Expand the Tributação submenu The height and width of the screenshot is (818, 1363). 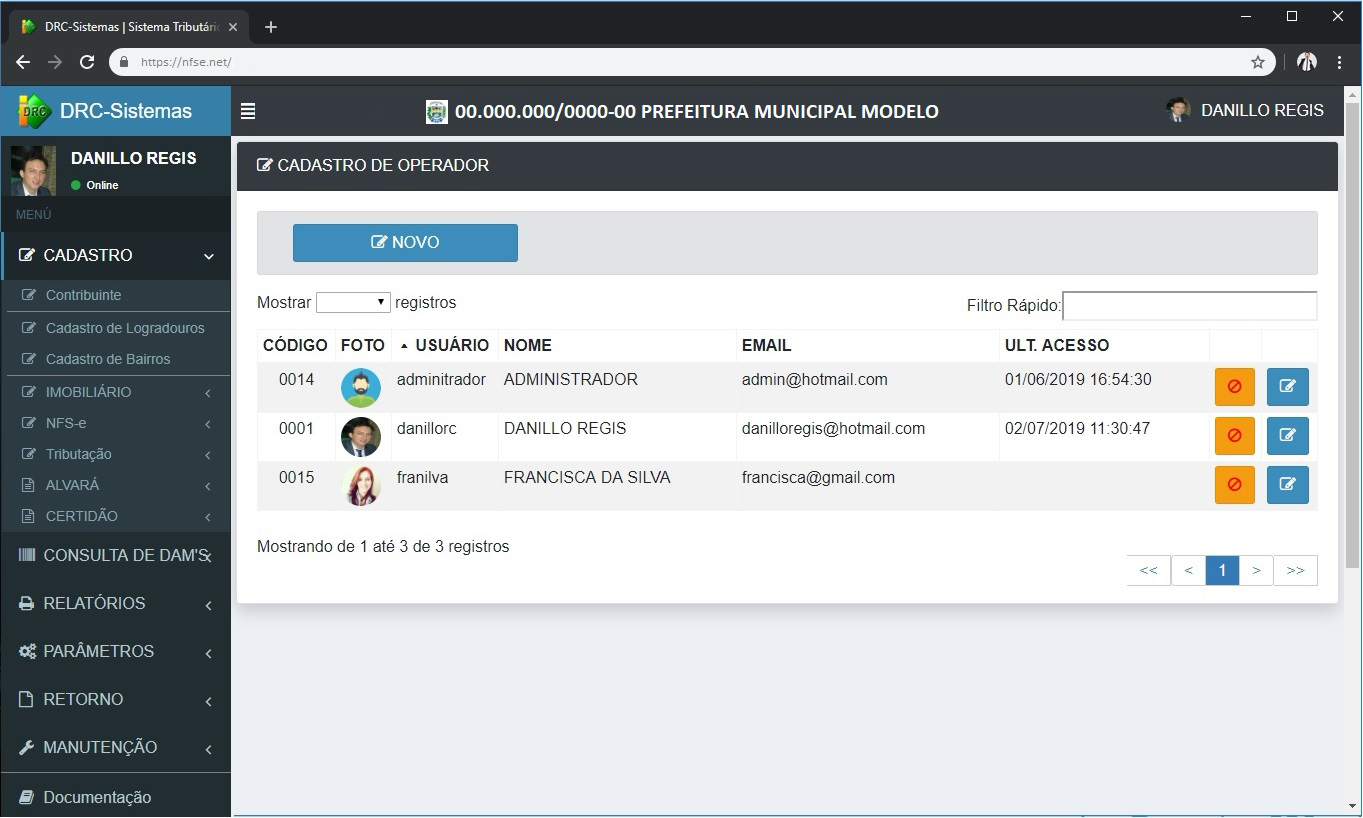point(116,454)
